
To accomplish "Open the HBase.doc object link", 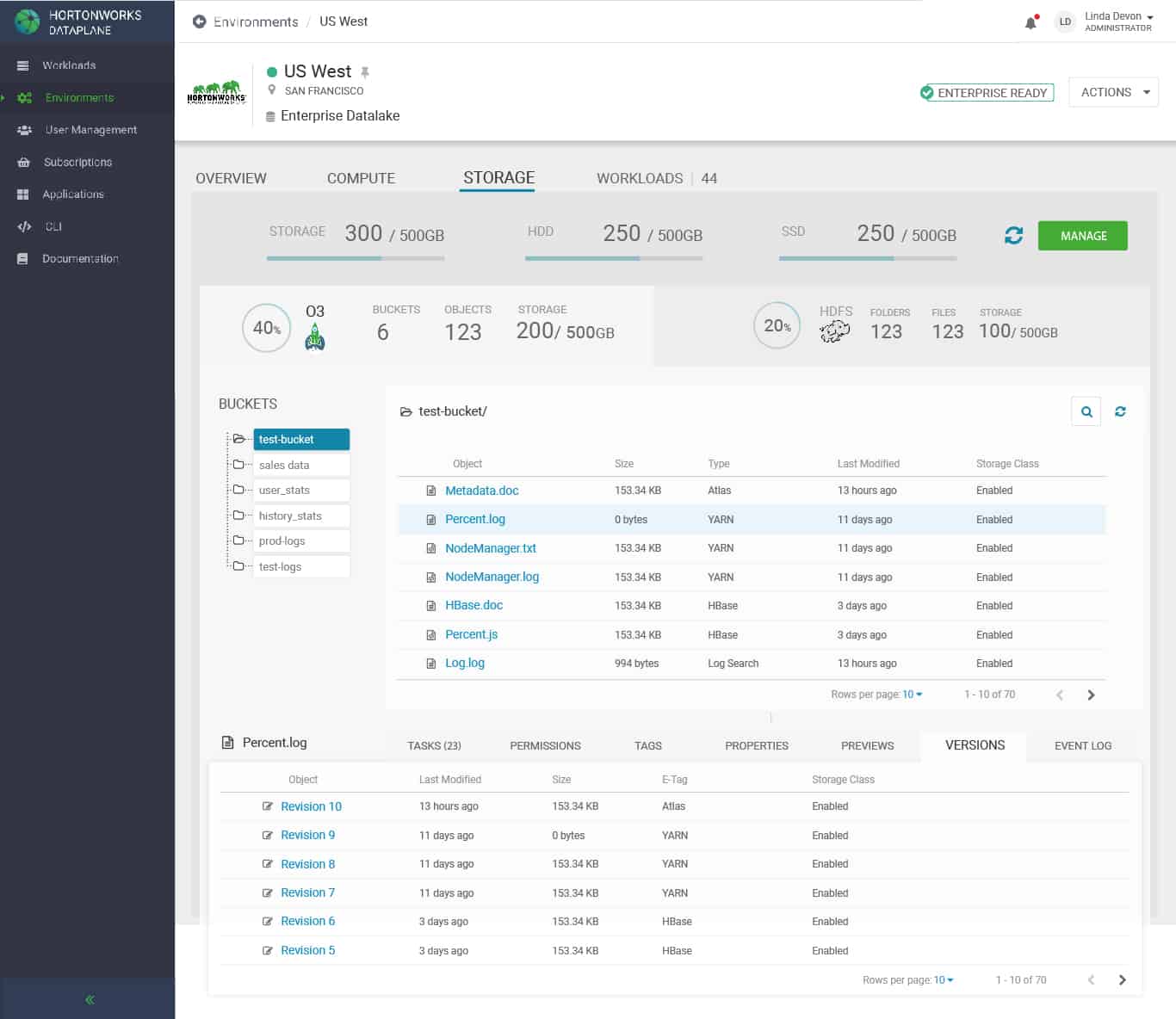I will tap(474, 605).
